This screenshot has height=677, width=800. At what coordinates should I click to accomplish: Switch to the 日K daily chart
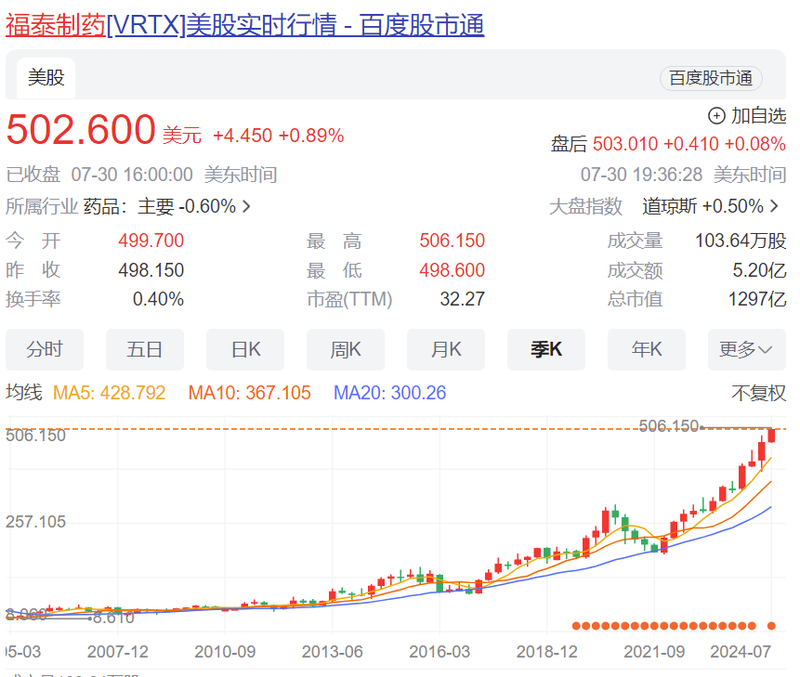pos(245,349)
